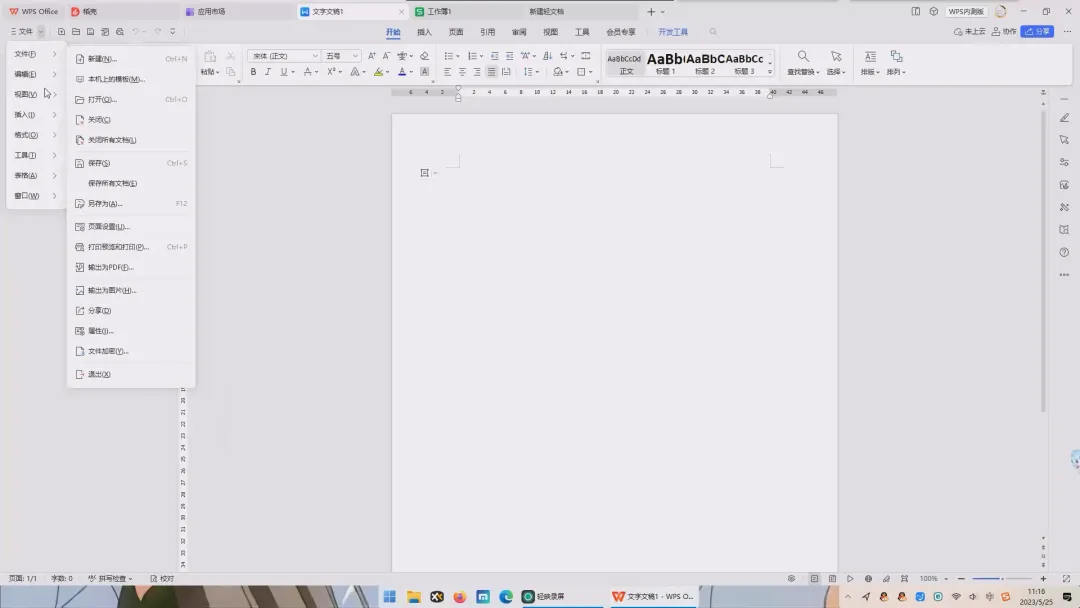Click the eraser clear formatting icon
Screen dimensions: 1080x608
(x=424, y=56)
